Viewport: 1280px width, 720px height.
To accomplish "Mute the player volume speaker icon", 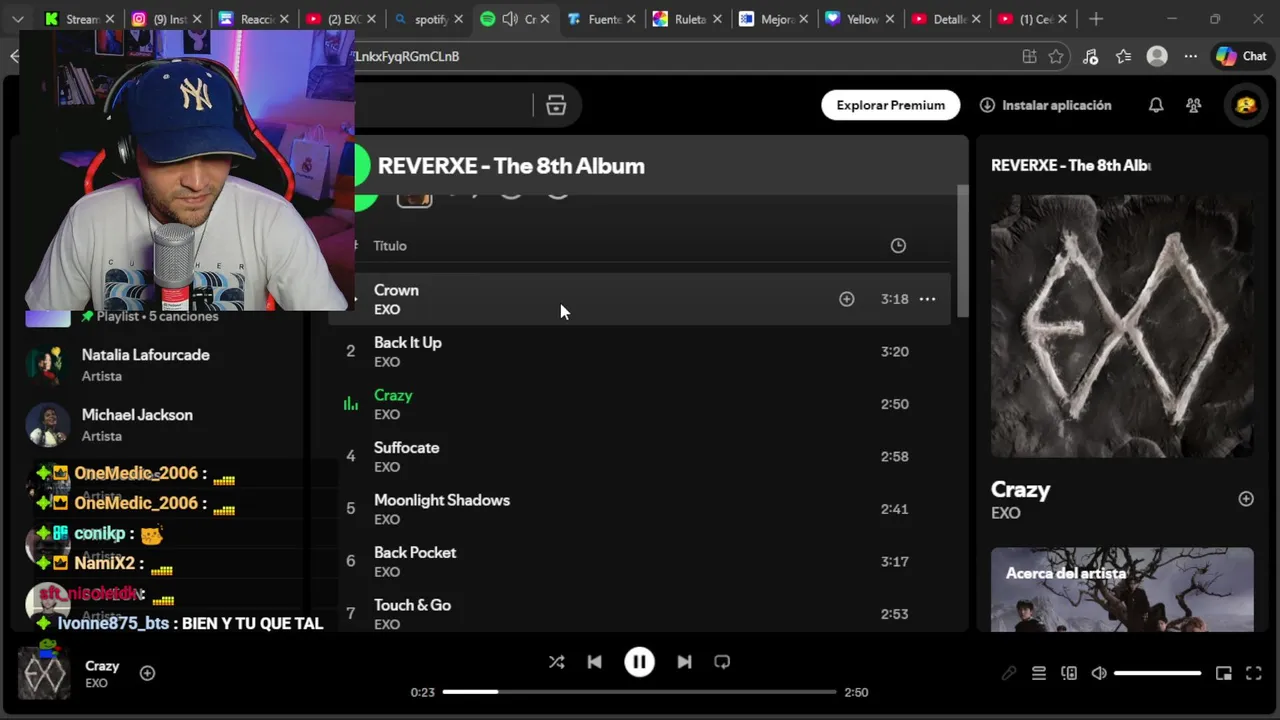I will [x=1099, y=673].
